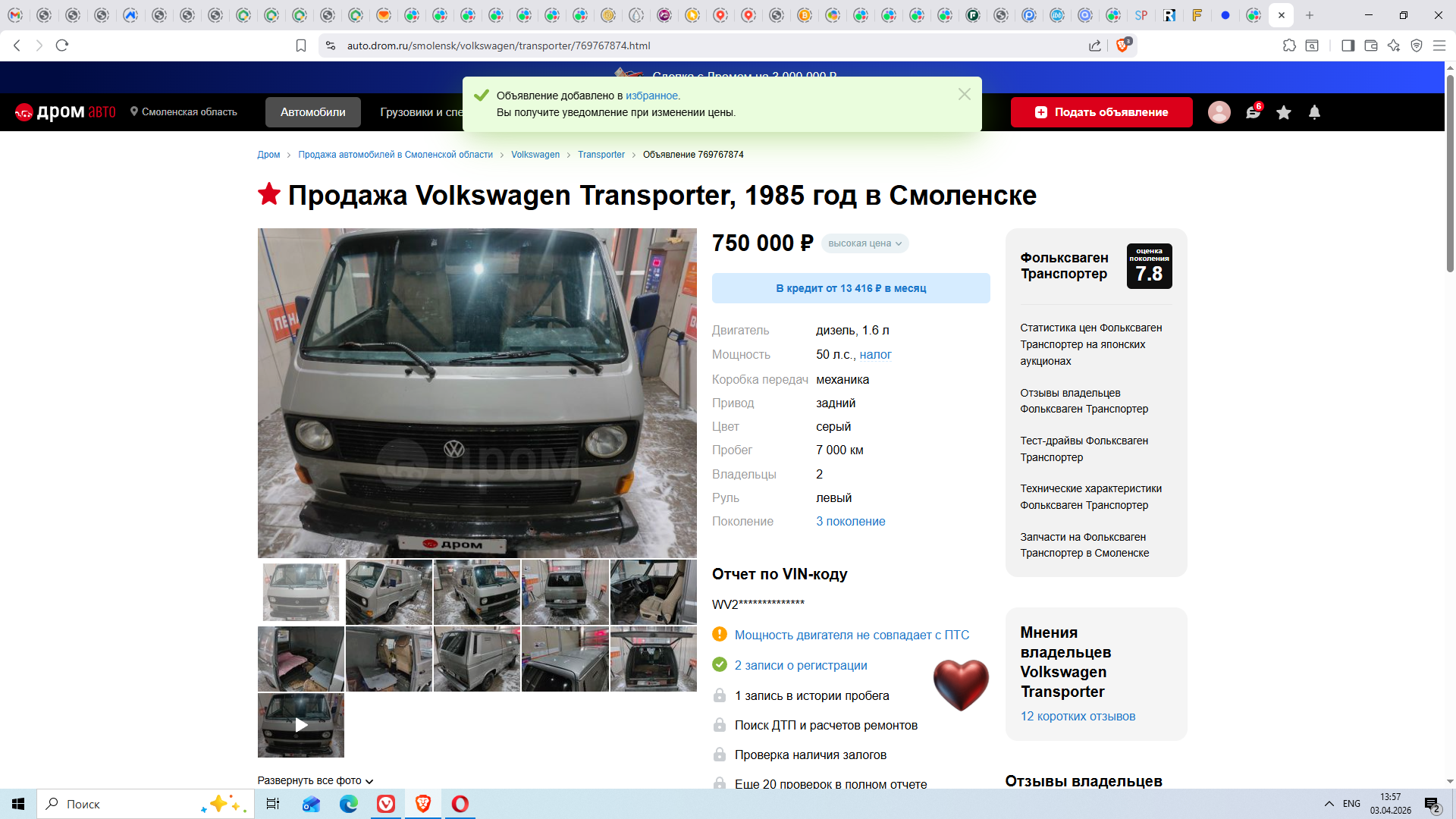Close the added-to-favorites notification

coord(964,94)
